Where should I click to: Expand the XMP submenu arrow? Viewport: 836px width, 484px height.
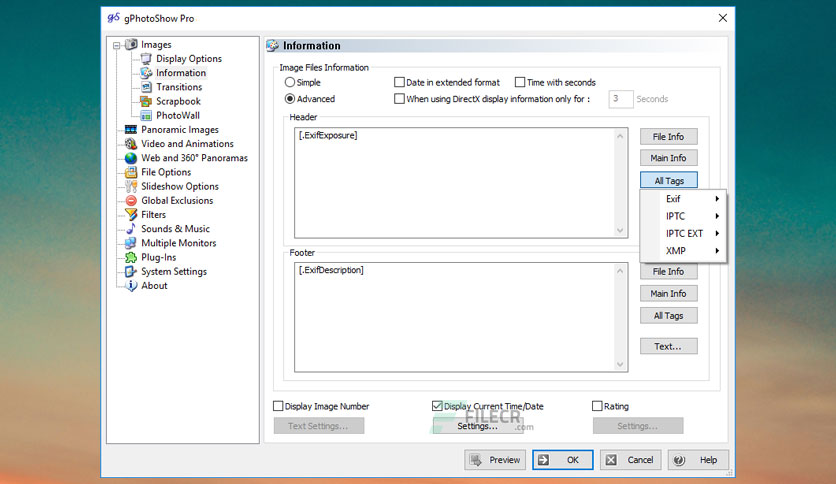[x=717, y=251]
